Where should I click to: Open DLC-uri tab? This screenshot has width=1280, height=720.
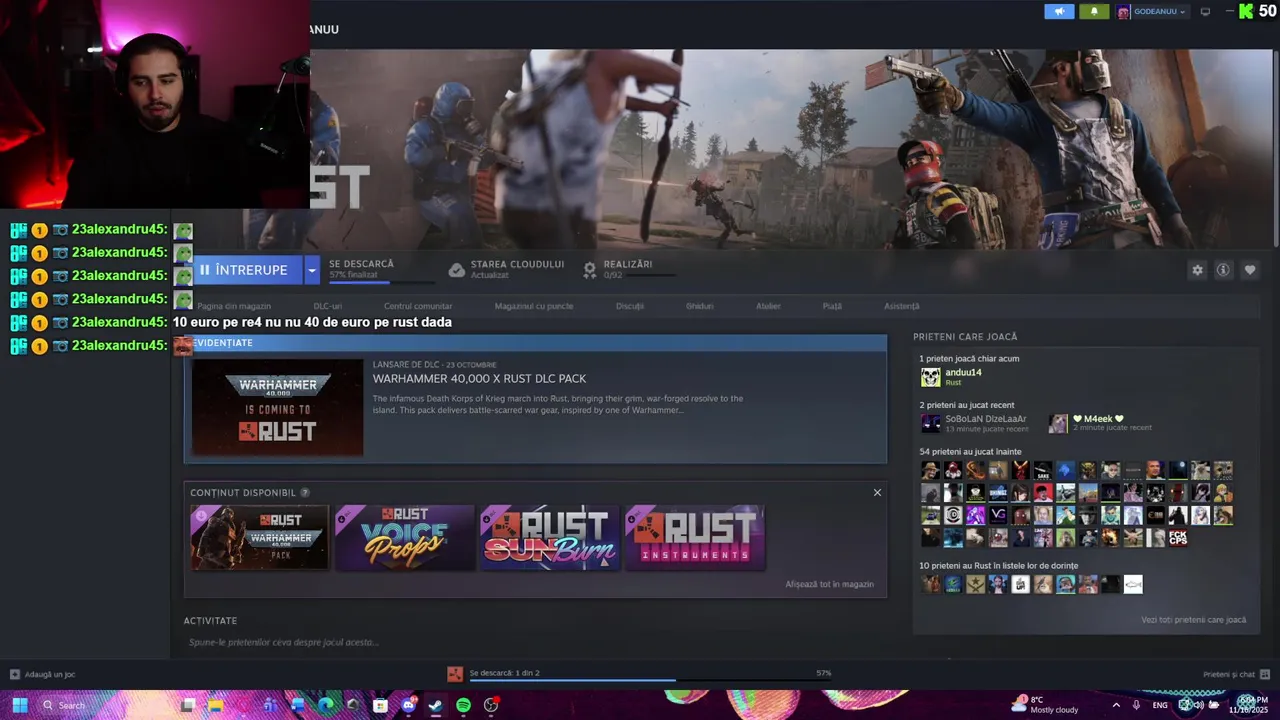point(328,306)
